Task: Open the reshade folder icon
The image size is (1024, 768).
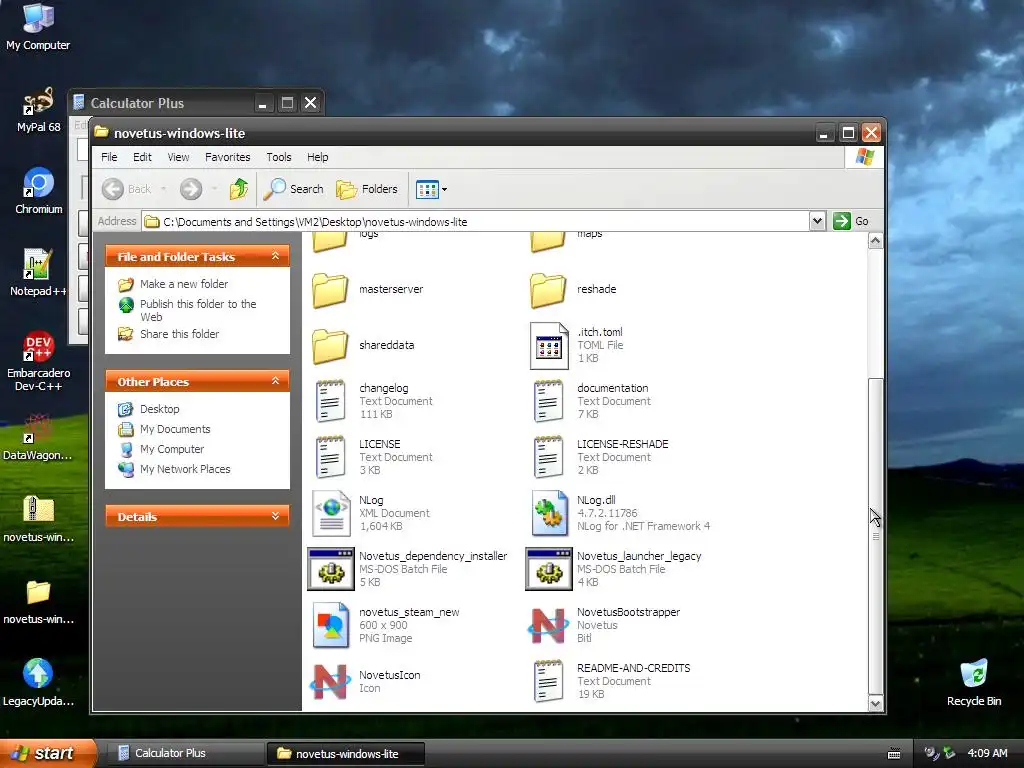Action: [548, 290]
